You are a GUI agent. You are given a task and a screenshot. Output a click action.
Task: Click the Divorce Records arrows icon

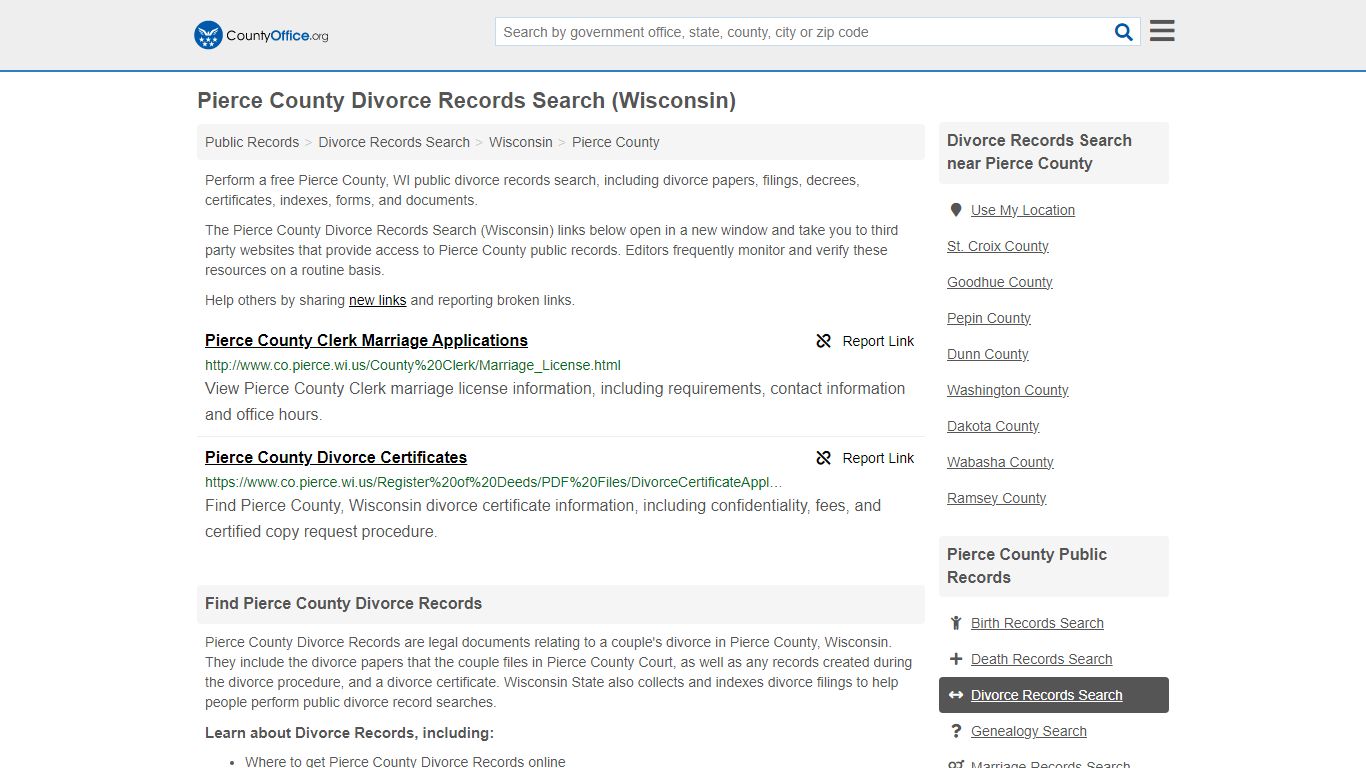[956, 695]
